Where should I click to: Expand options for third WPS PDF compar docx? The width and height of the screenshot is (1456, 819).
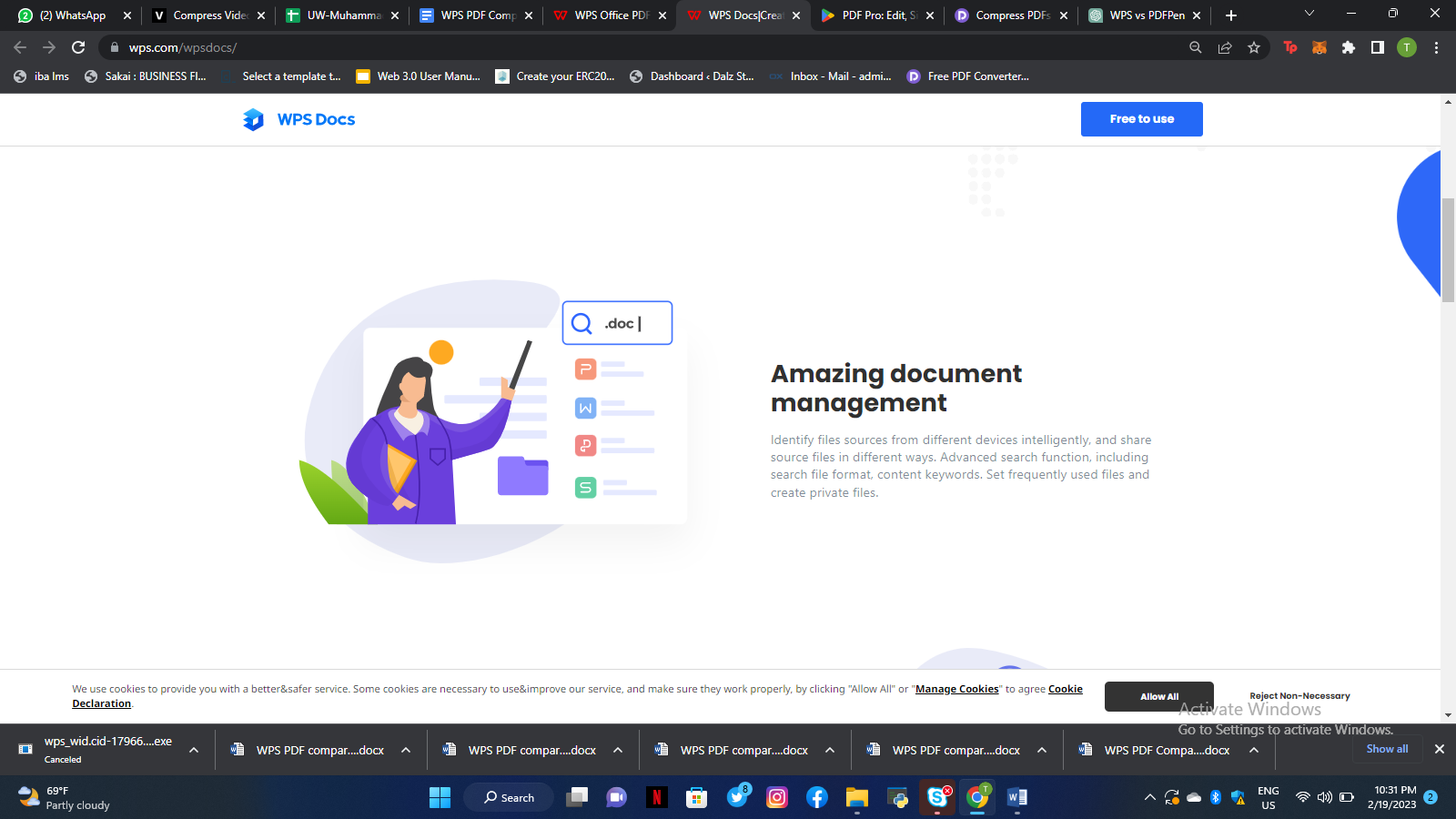pyautogui.click(x=830, y=750)
